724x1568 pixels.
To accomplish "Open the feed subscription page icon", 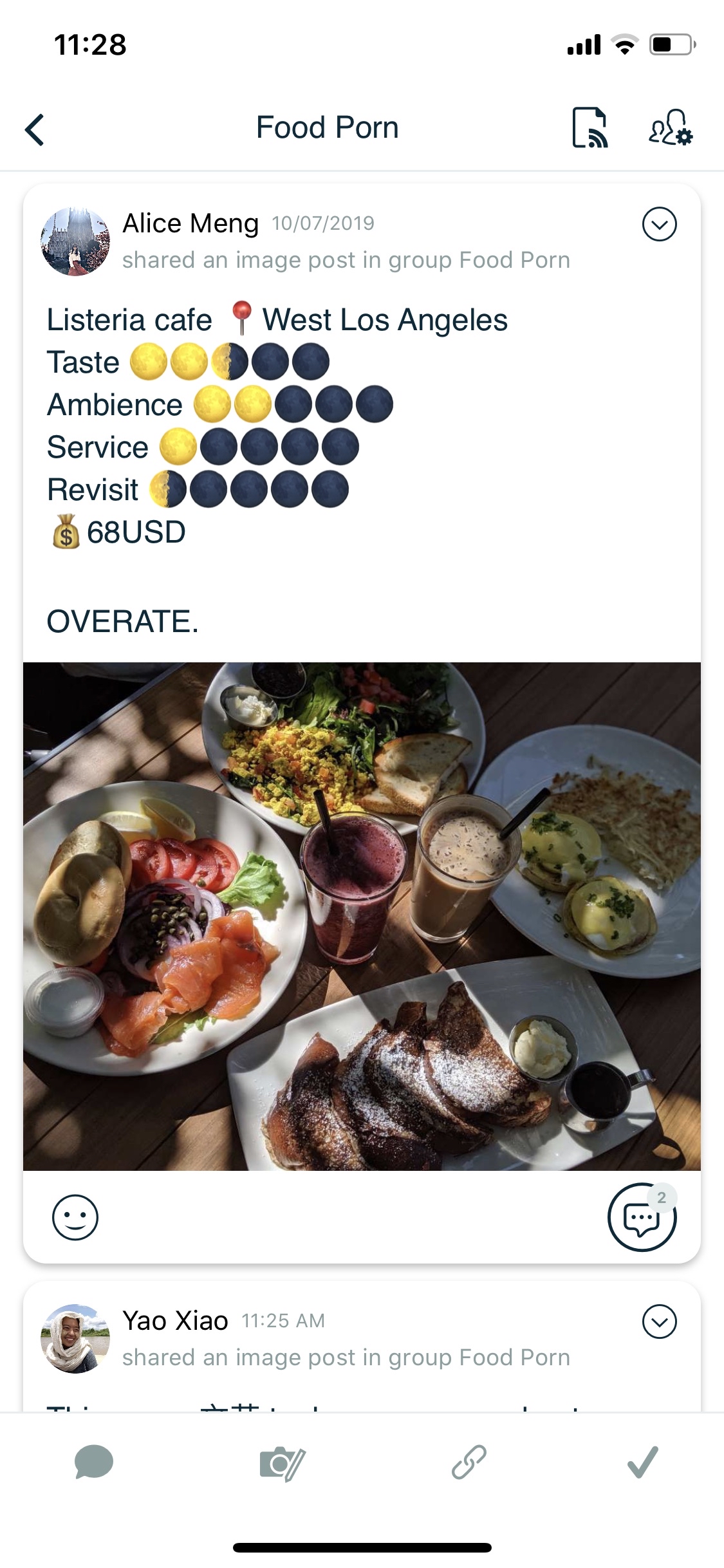I will [589, 127].
